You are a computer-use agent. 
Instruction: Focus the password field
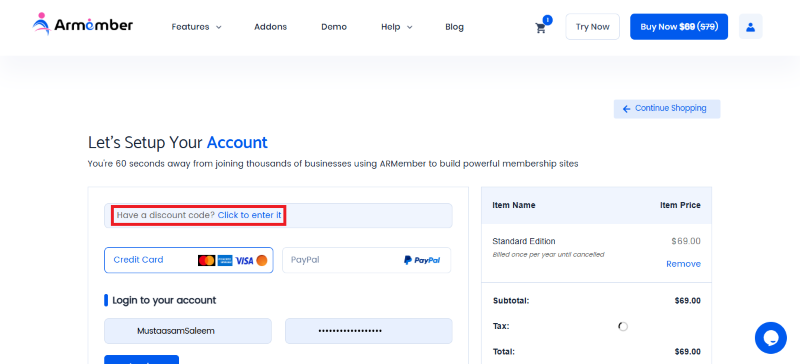(368, 331)
